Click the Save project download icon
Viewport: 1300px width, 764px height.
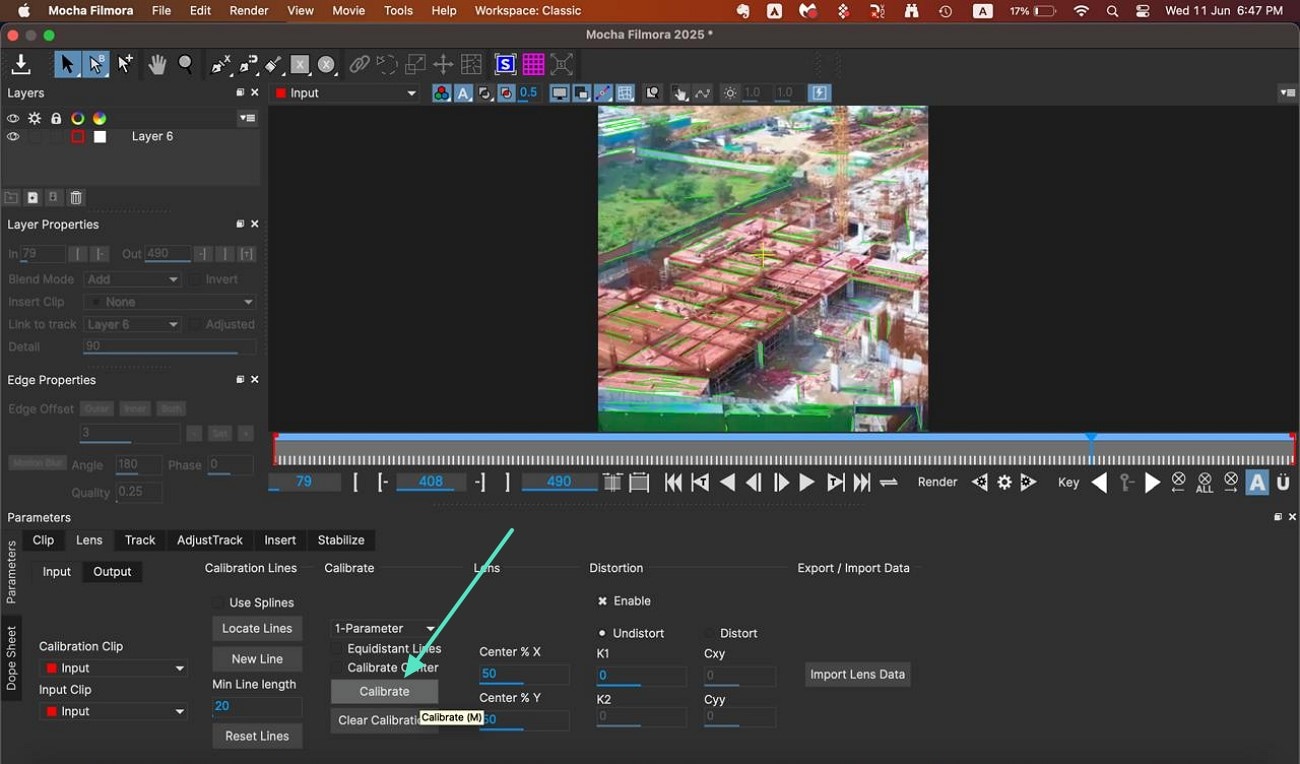pos(20,65)
